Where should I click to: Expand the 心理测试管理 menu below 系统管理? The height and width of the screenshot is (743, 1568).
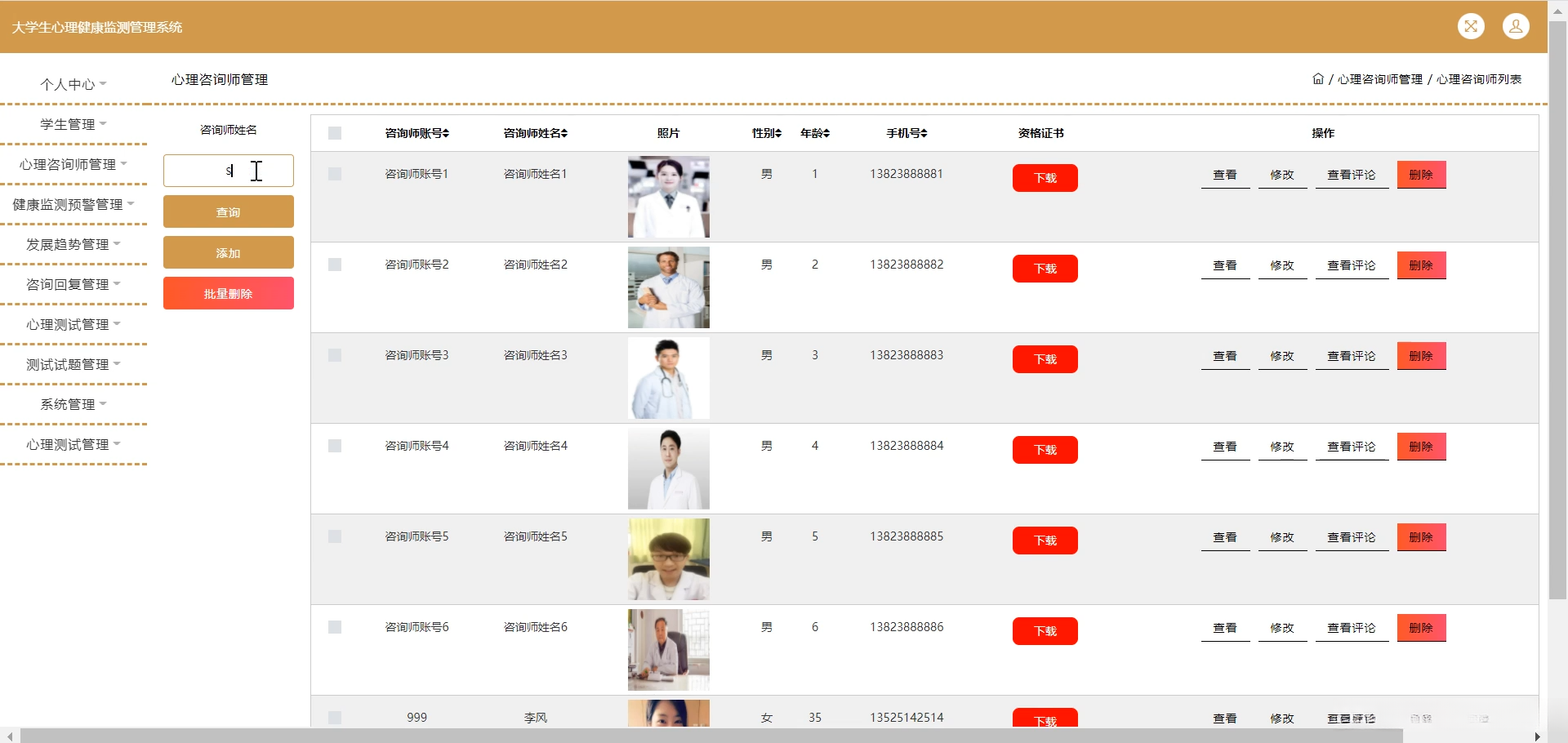point(73,444)
